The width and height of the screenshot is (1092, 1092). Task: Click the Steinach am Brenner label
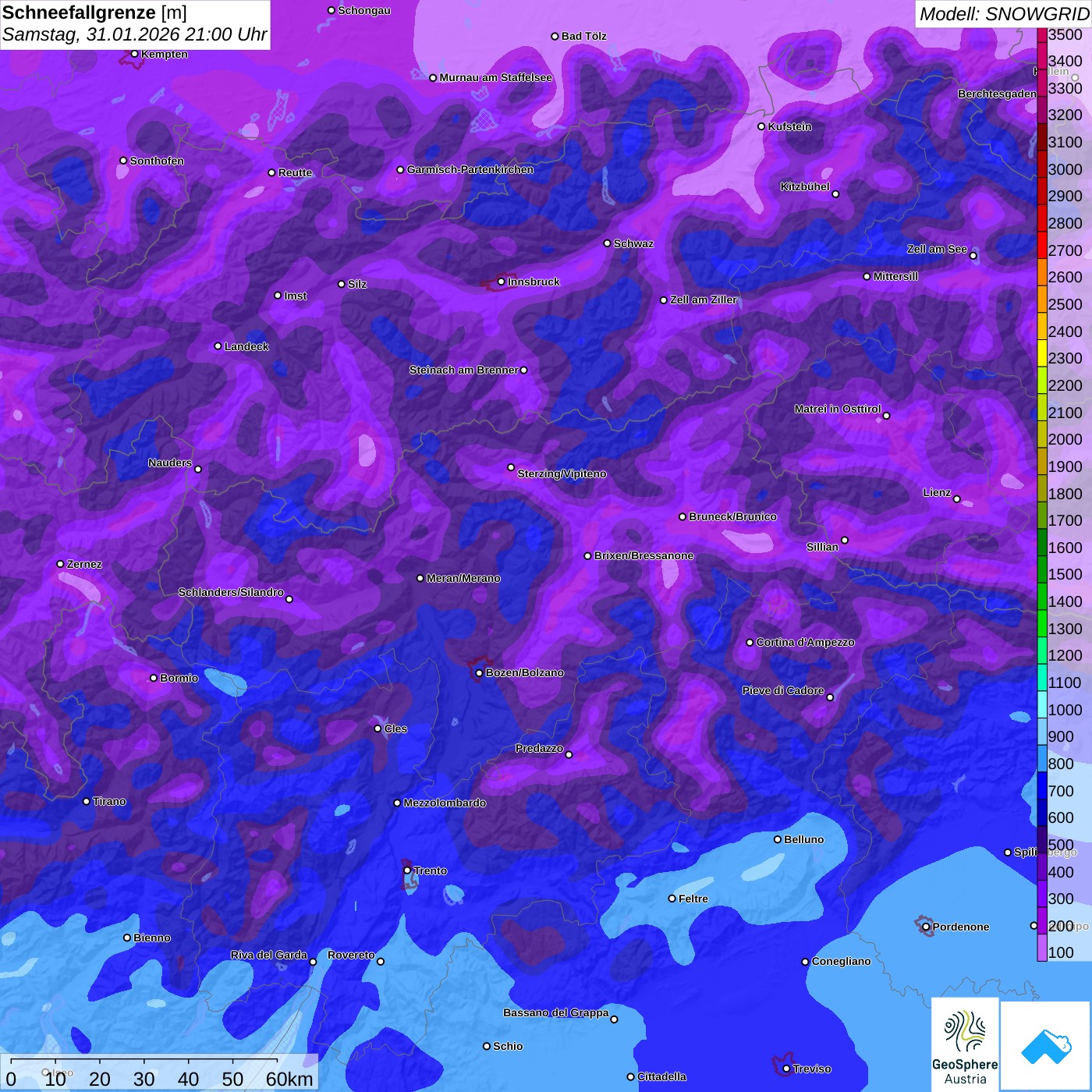click(x=463, y=370)
